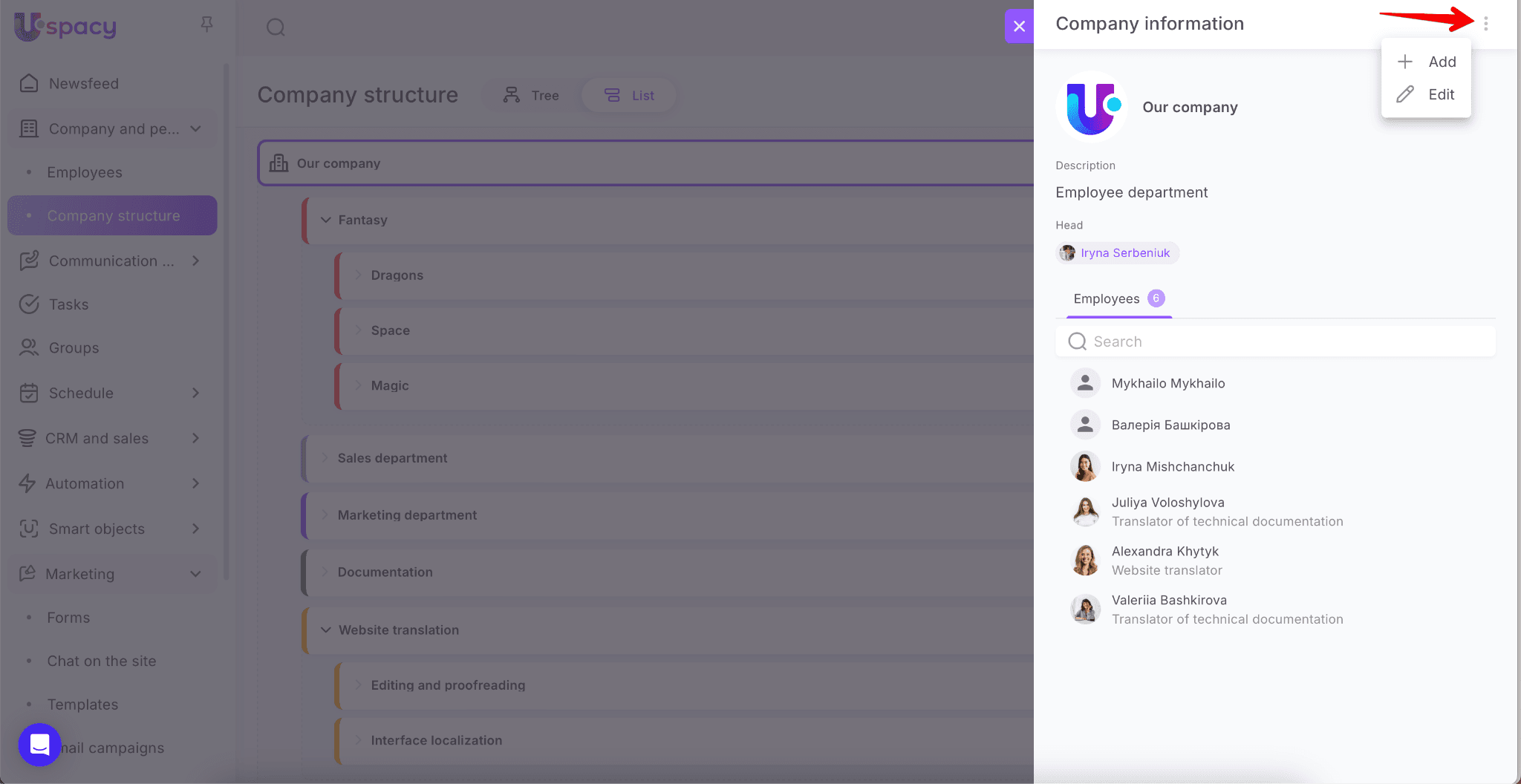Click the pin icon beside Uspacy logo
The height and width of the screenshot is (784, 1521).
207,25
